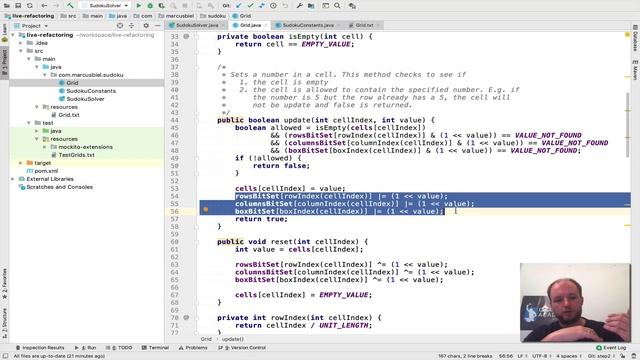The image size is (640, 360).
Task: Click the collapse all icon in Project panel
Action: pyautogui.click(x=131, y=26)
